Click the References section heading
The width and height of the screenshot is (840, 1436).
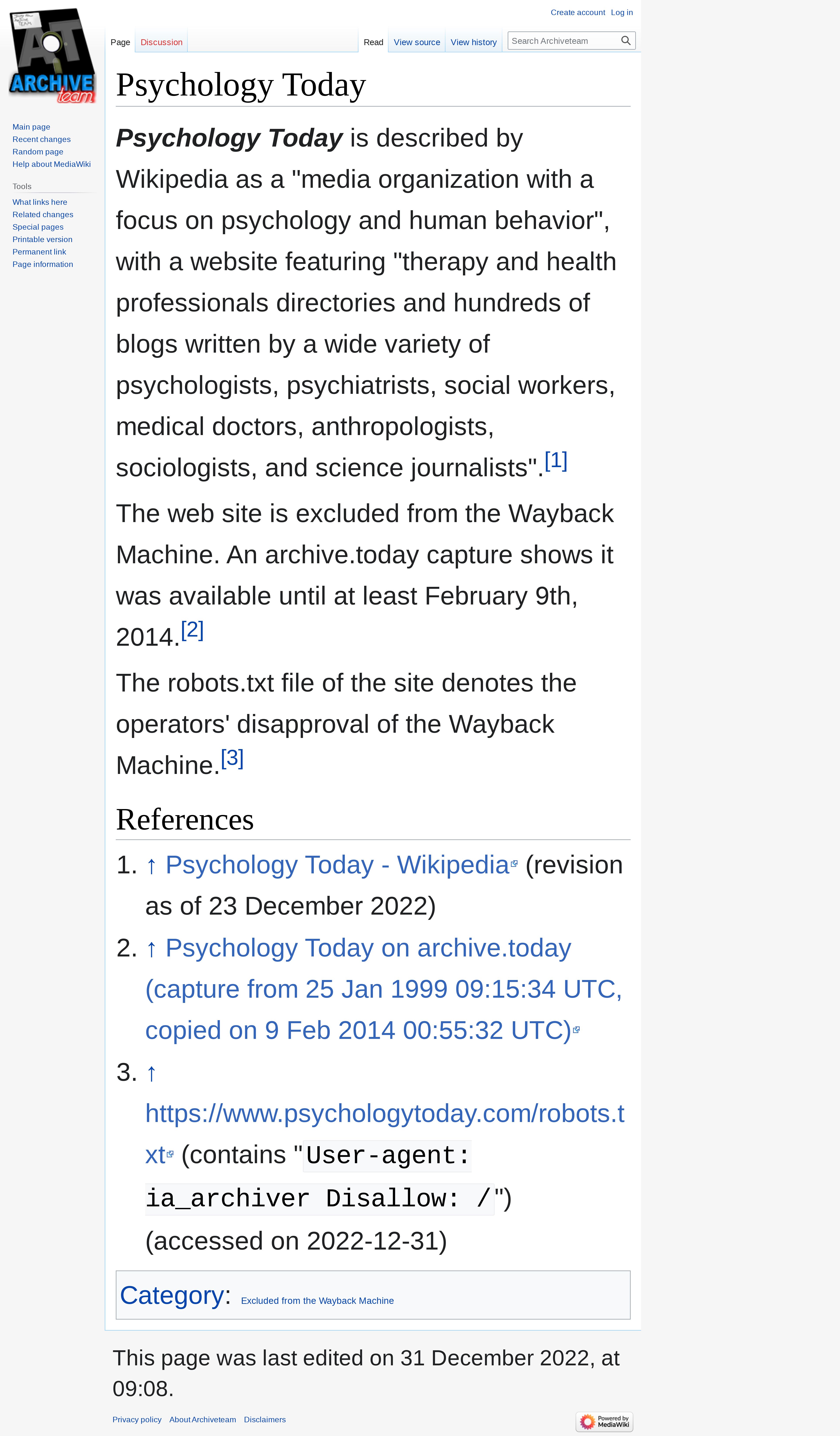[185, 820]
